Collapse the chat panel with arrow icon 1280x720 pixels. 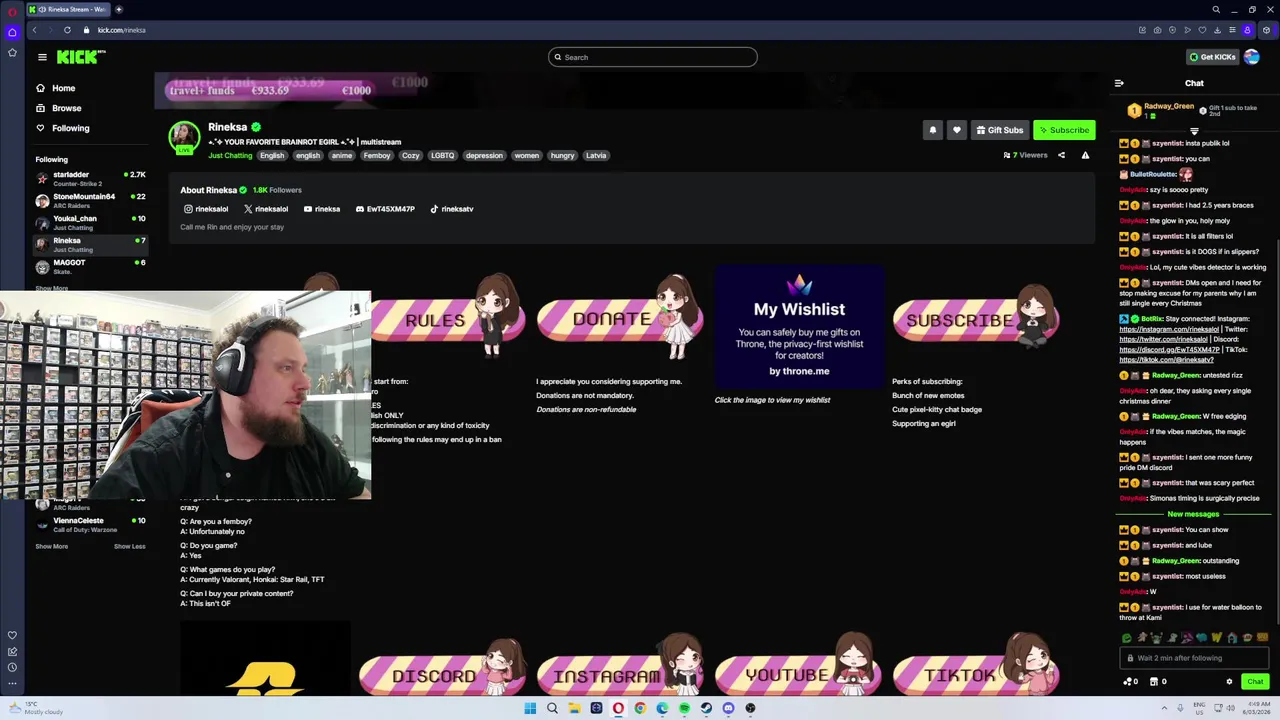(x=1119, y=84)
